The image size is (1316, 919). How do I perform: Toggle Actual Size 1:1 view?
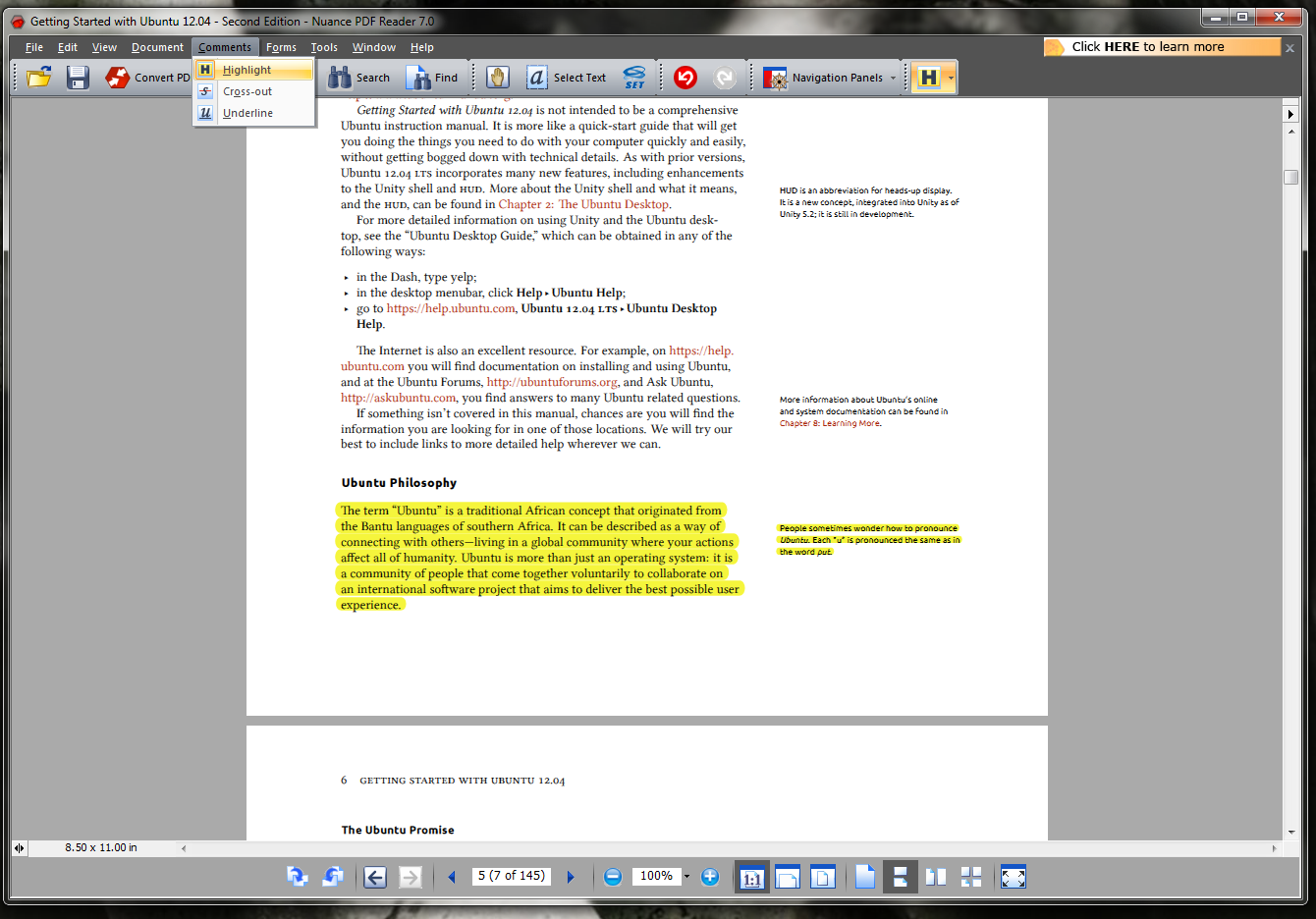click(752, 877)
